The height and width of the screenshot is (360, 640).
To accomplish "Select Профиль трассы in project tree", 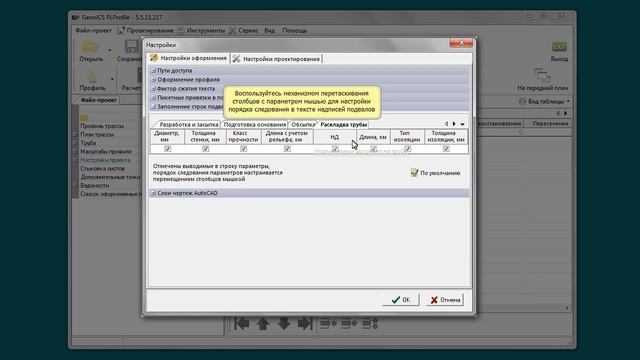I will (102, 126).
